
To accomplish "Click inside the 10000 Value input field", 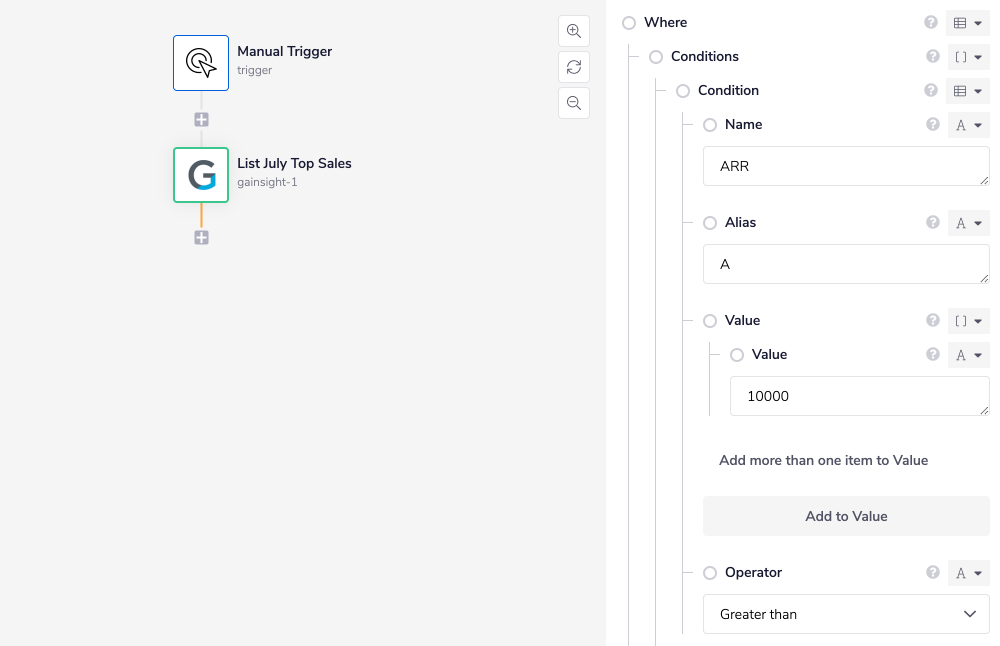I will pyautogui.click(x=858, y=396).
